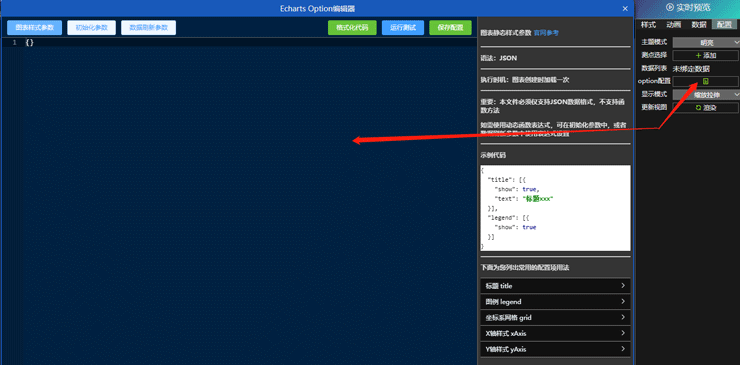Open the 显示模式 dropdown showing 缩放拉伸
The height and width of the screenshot is (365, 740).
pyautogui.click(x=706, y=94)
